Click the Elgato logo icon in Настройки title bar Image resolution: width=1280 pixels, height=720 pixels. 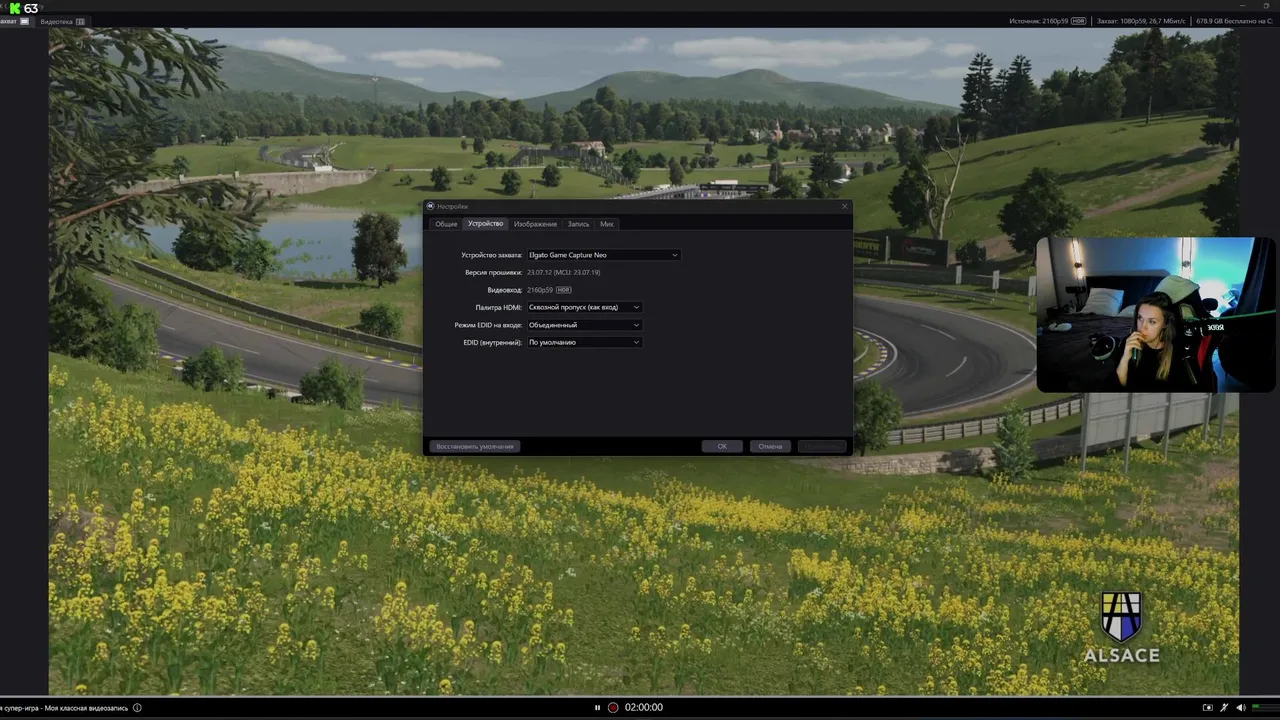(430, 206)
